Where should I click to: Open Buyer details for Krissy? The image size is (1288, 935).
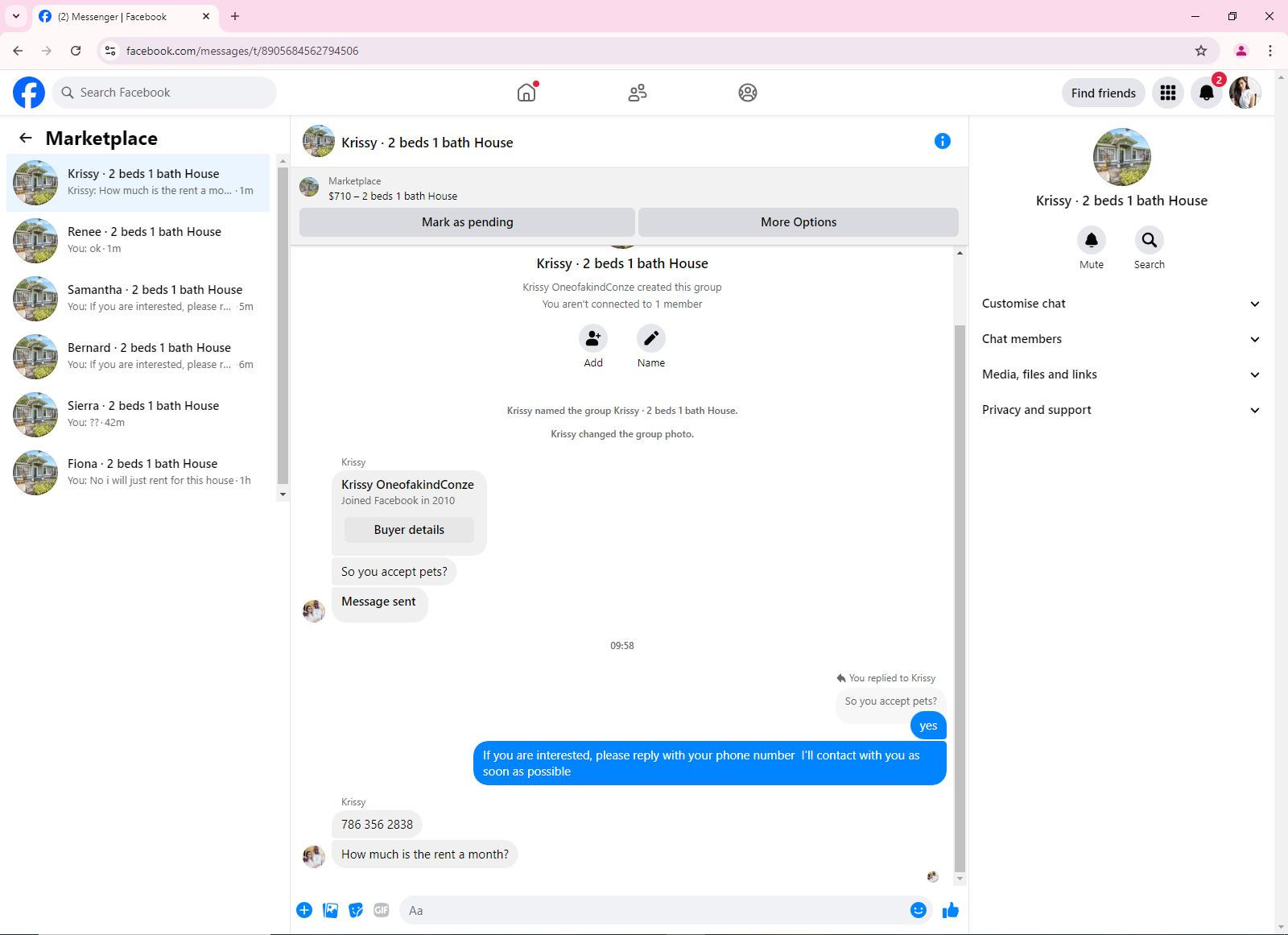click(x=409, y=530)
